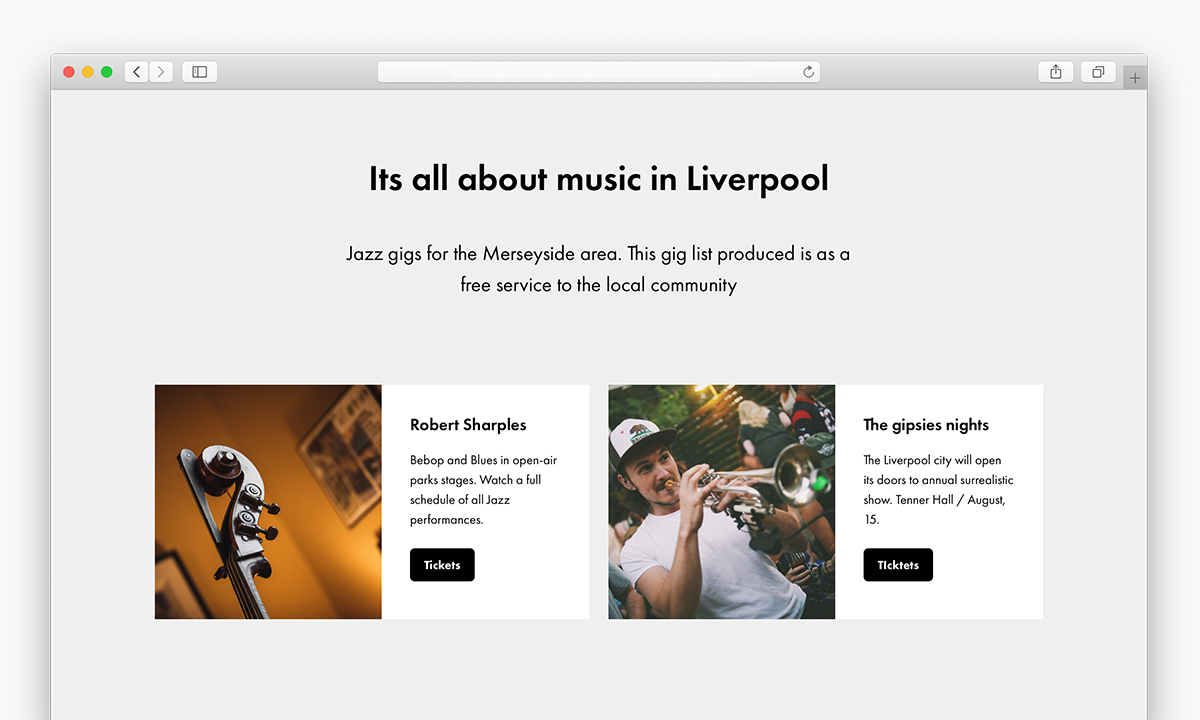
Task: Minimize the window with the yellow button
Action: (x=88, y=72)
